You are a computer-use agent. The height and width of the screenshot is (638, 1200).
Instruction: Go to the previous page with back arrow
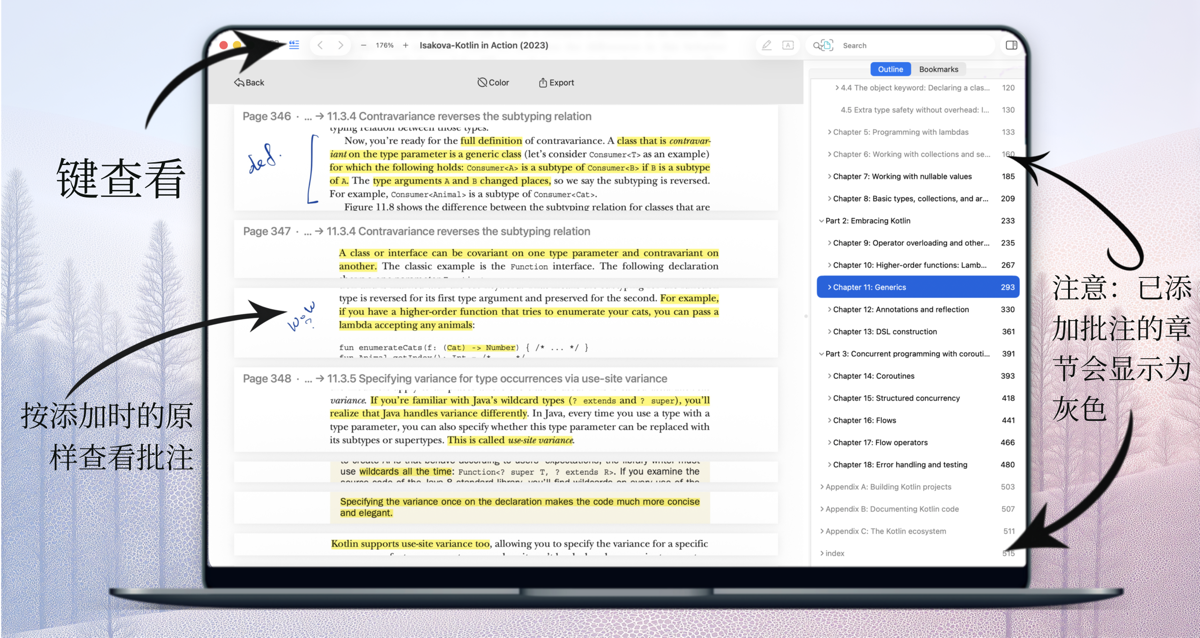click(x=320, y=45)
